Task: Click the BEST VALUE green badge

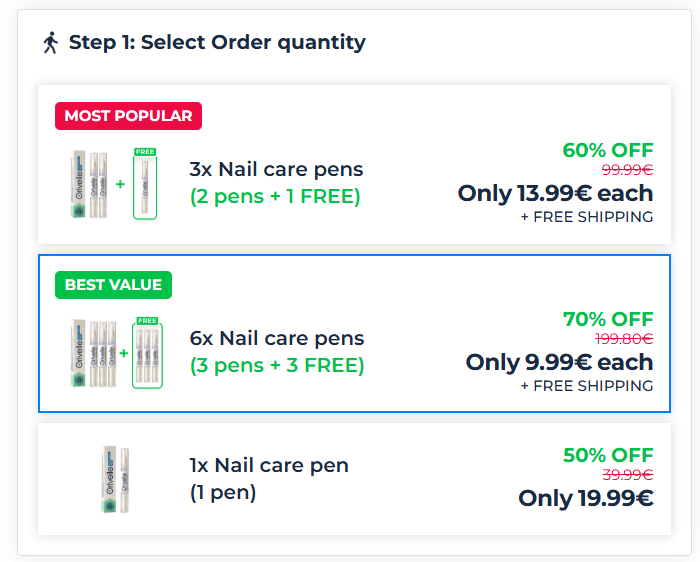Action: [x=113, y=285]
